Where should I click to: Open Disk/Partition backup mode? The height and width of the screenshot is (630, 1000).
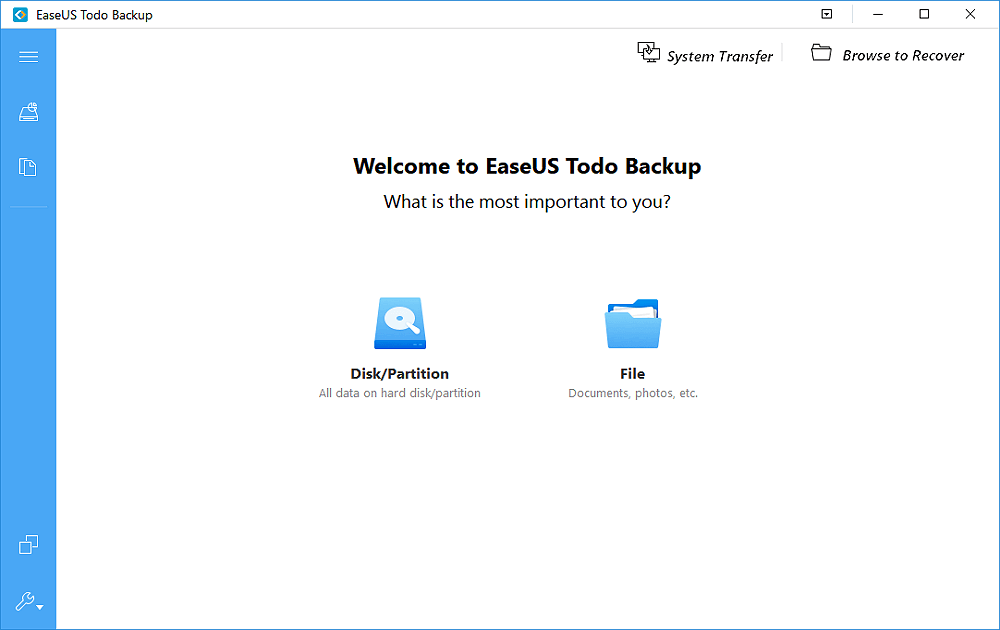click(x=400, y=373)
